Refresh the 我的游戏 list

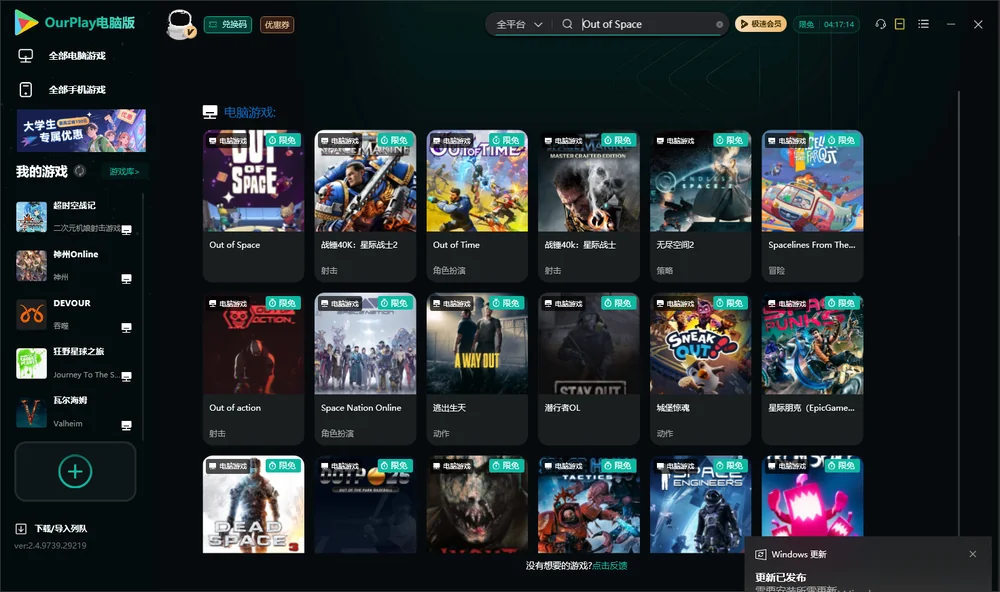coord(80,171)
